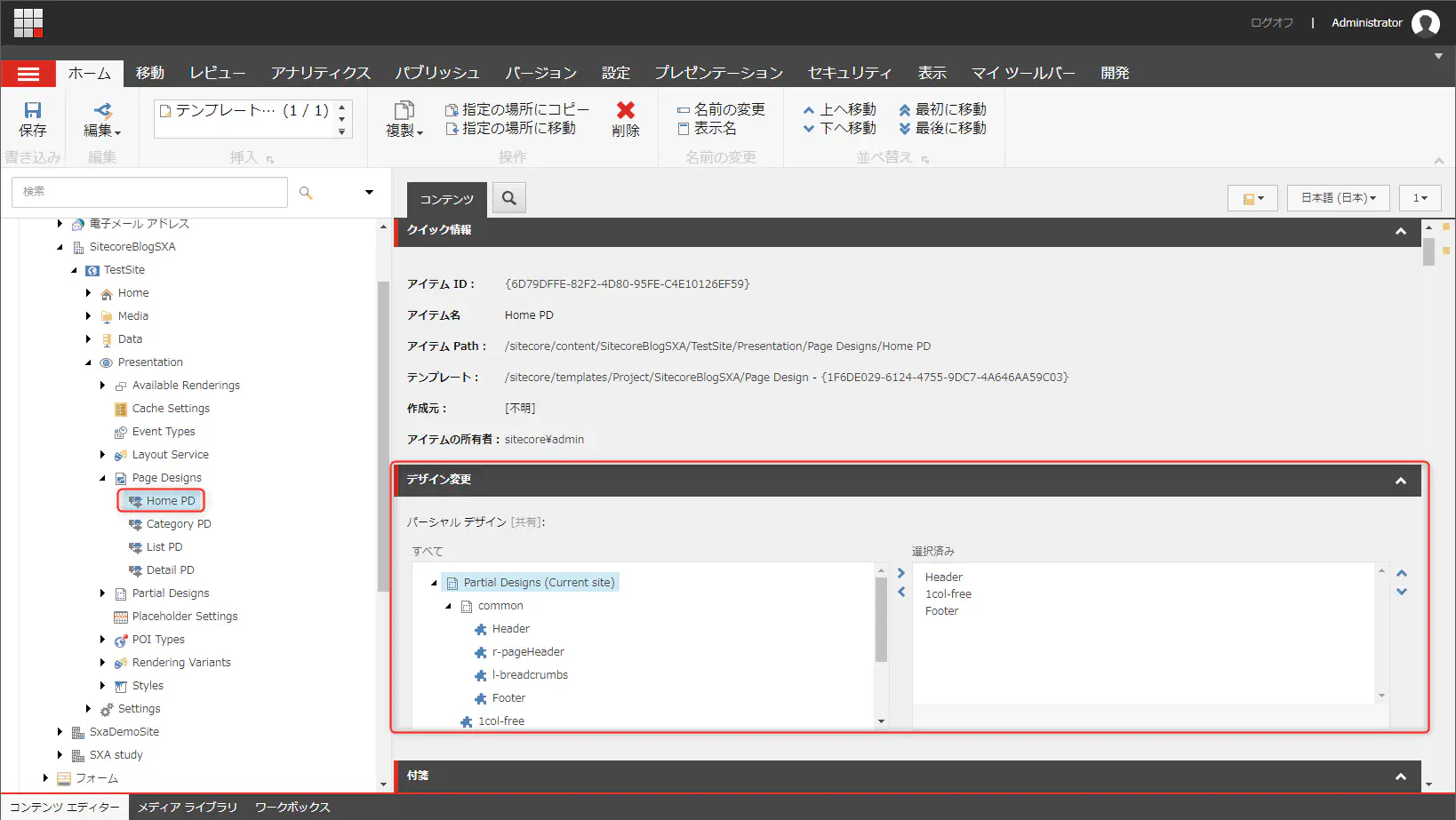The height and width of the screenshot is (820, 1456).
Task: Click Move to last (最後に移動)
Action: click(942, 128)
